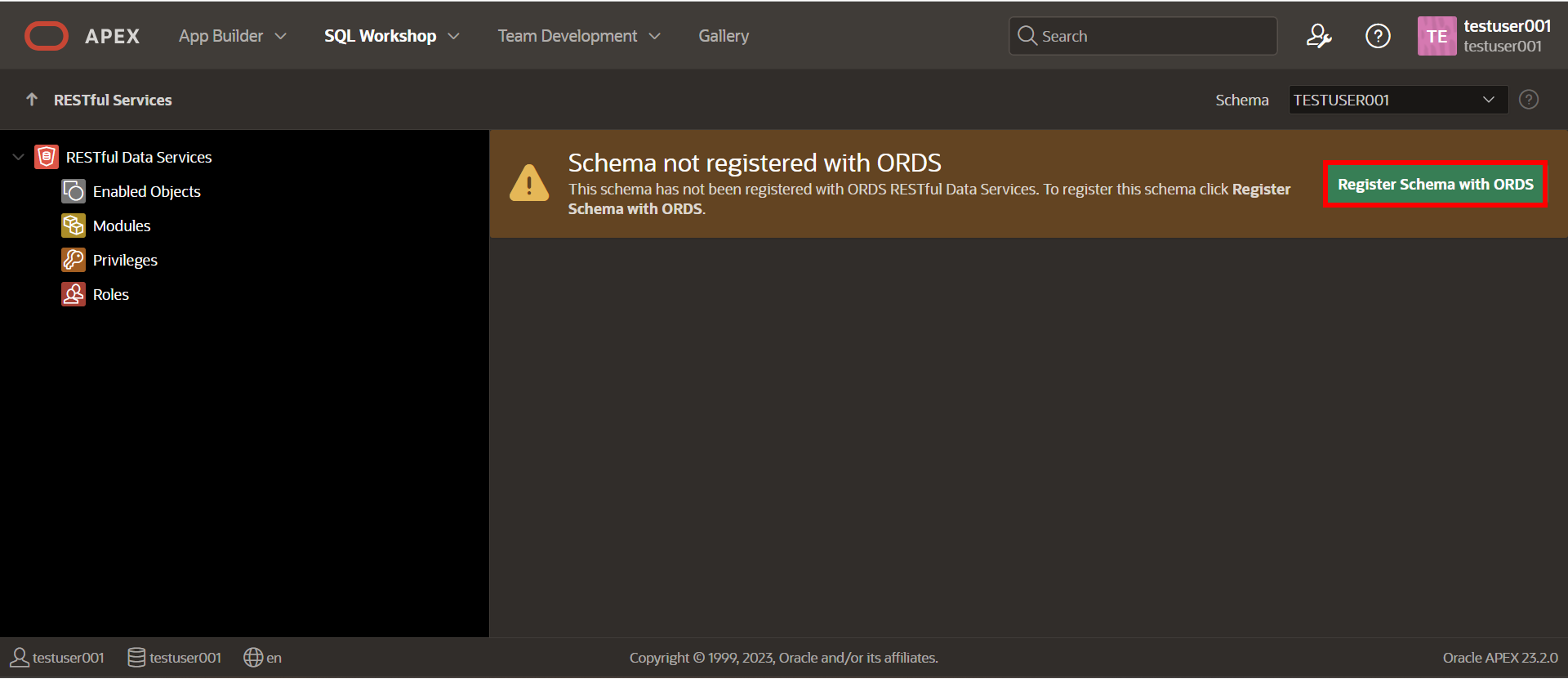Click the Oracle APEX 23.2.0 version text
This screenshot has width=1568, height=679.
click(1500, 658)
